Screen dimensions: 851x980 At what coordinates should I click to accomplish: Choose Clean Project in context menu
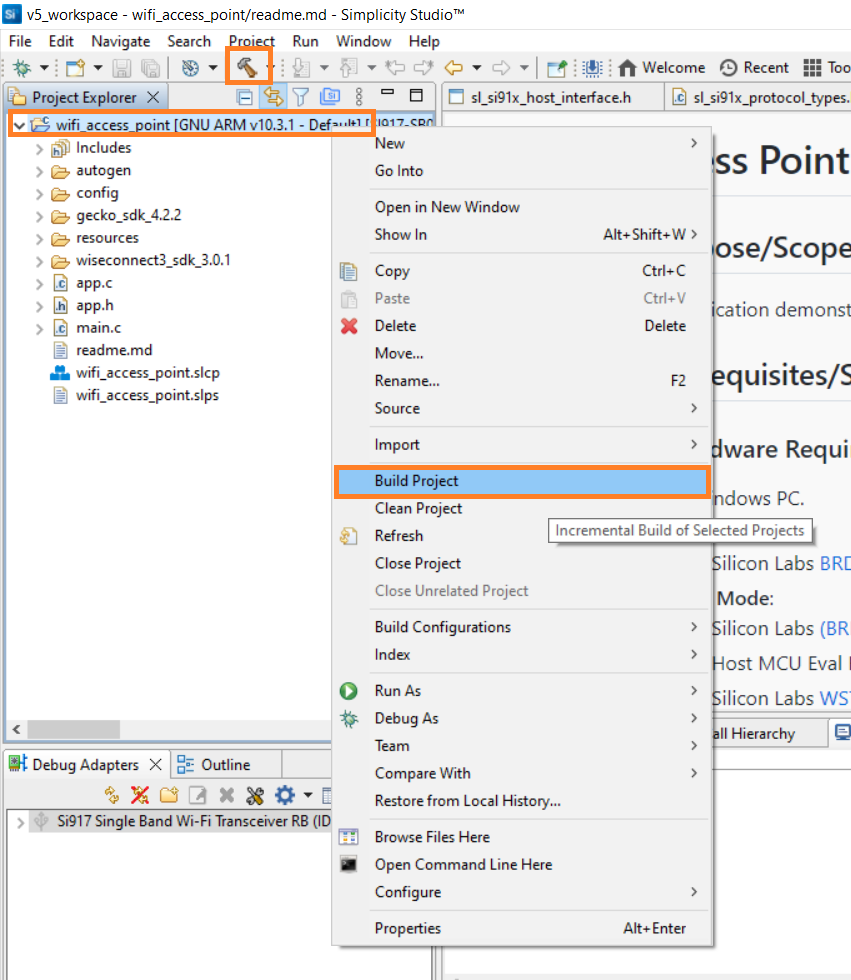(x=418, y=508)
